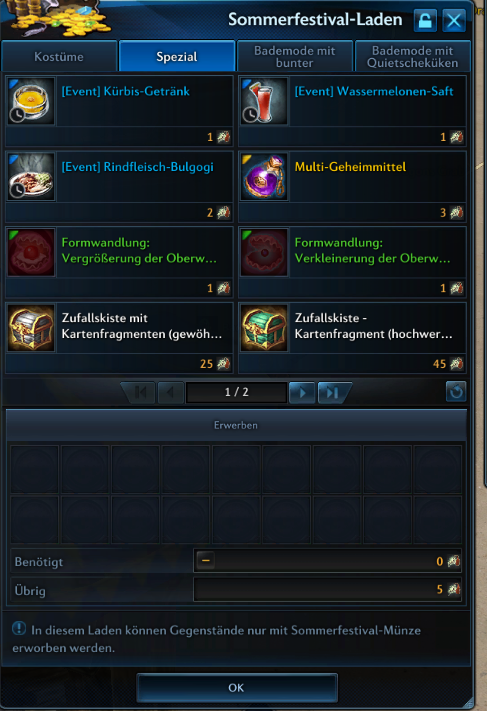Jump to the last shop page
The image size is (487, 711).
tap(333, 392)
